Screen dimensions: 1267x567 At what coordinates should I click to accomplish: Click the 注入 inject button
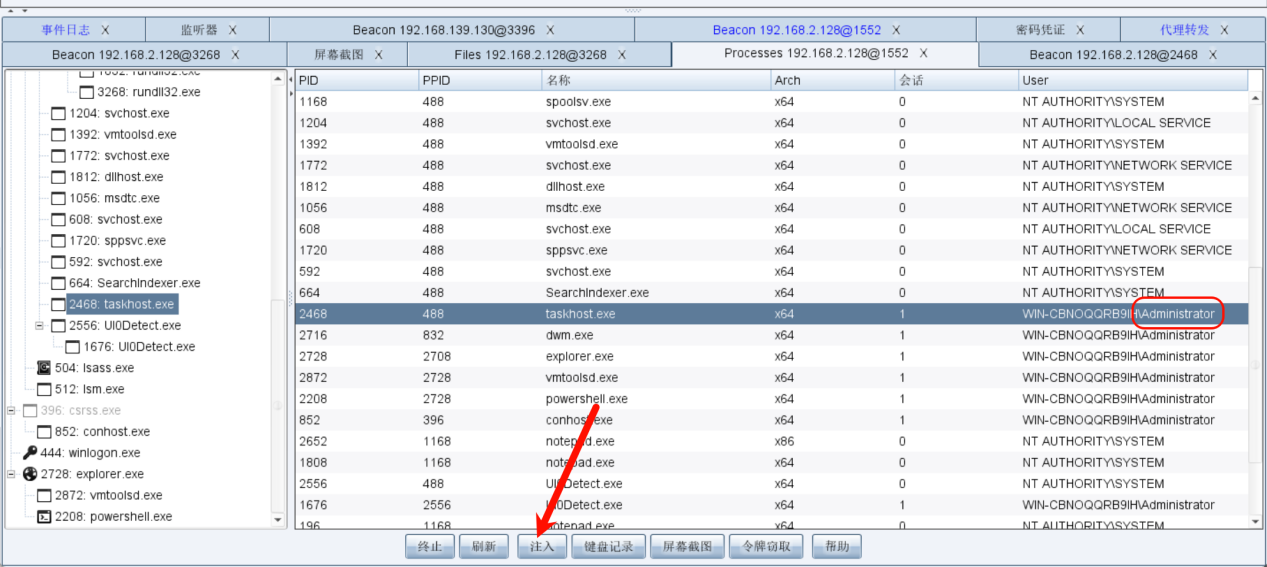(x=542, y=546)
